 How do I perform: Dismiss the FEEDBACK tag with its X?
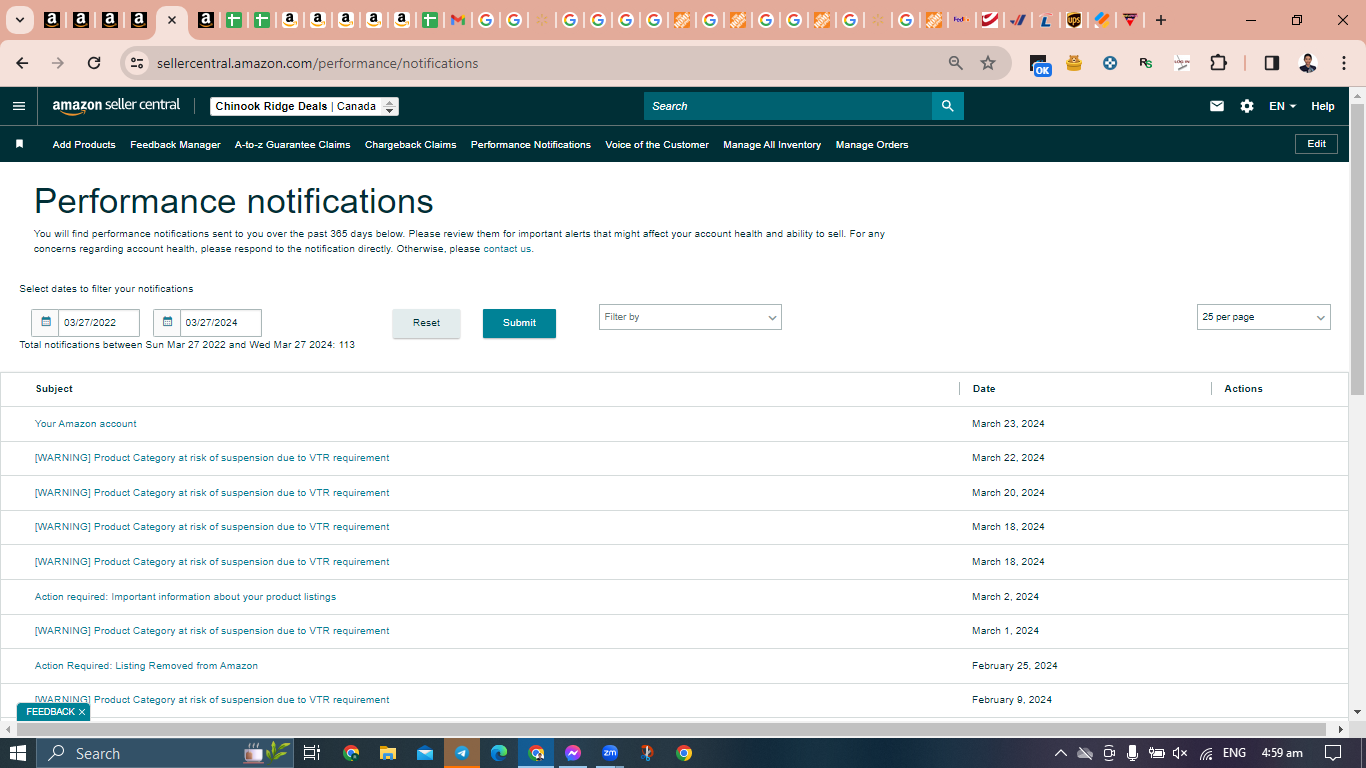coord(82,712)
